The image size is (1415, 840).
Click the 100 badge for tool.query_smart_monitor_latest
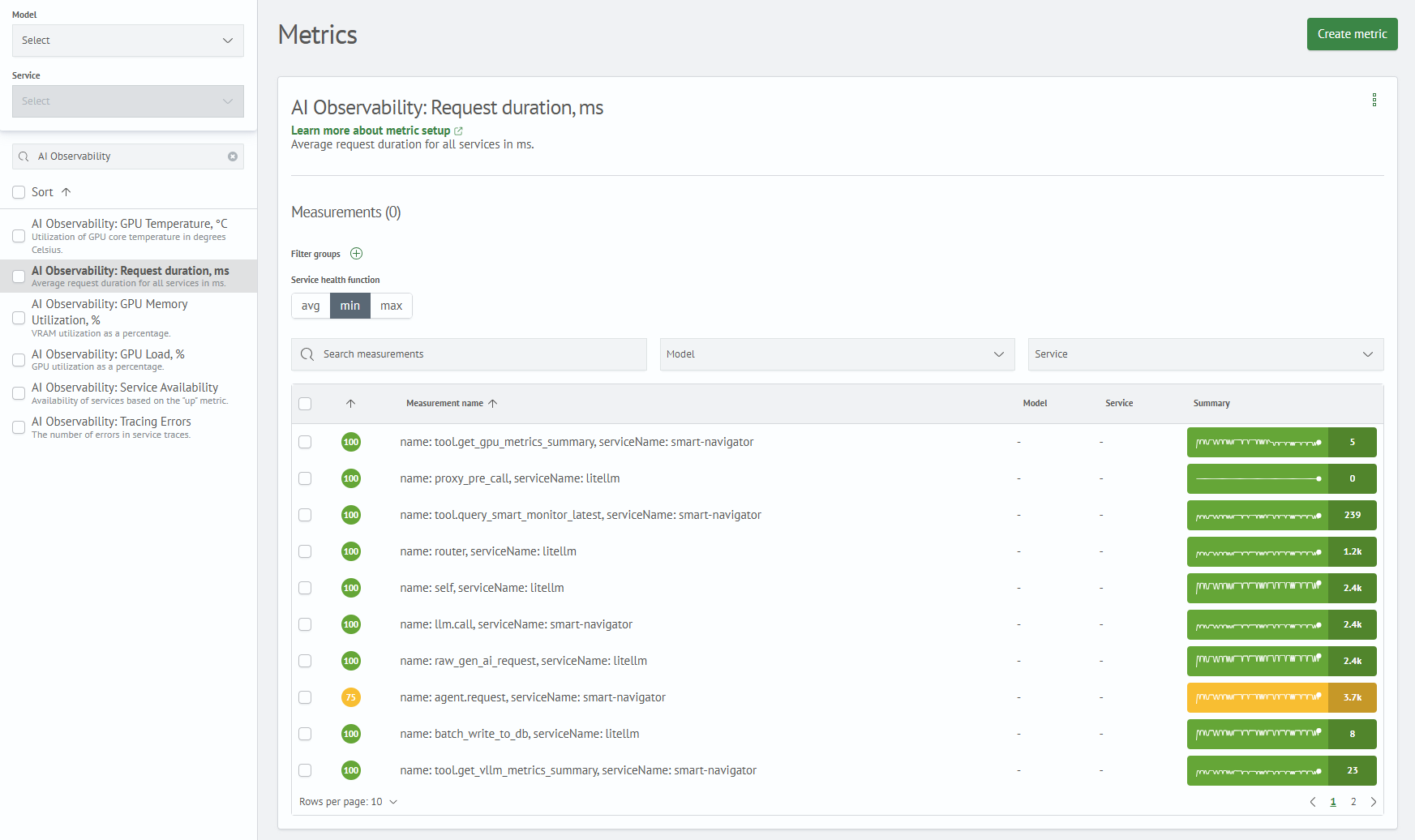pos(351,515)
